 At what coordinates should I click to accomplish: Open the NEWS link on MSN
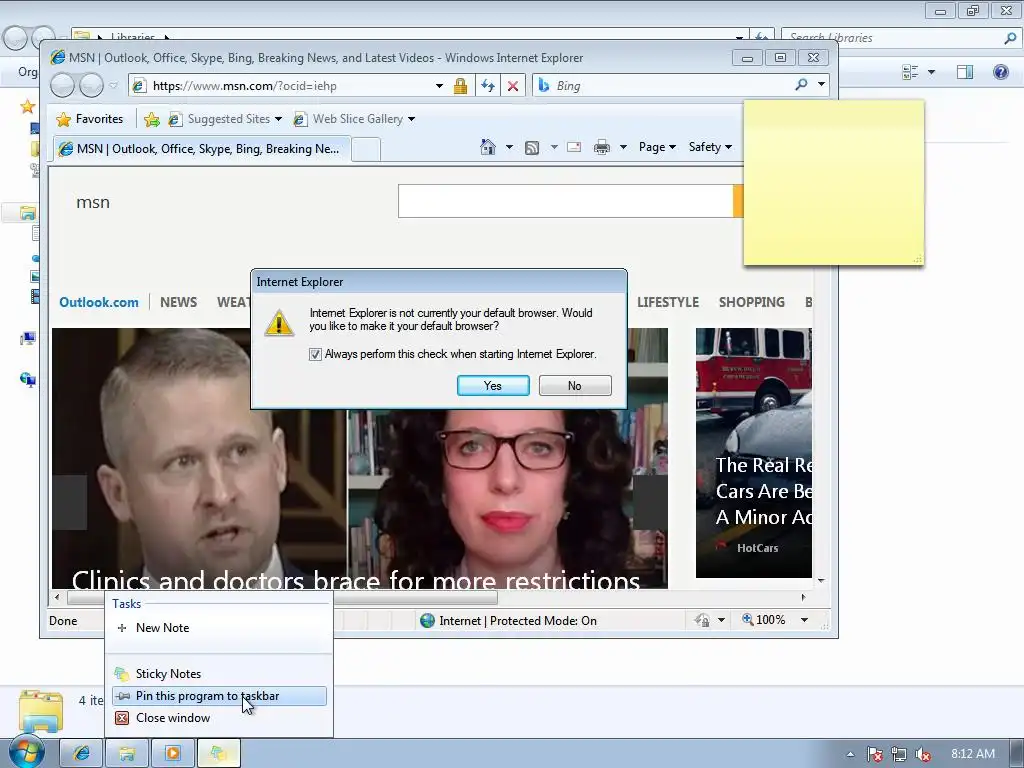[x=178, y=302]
